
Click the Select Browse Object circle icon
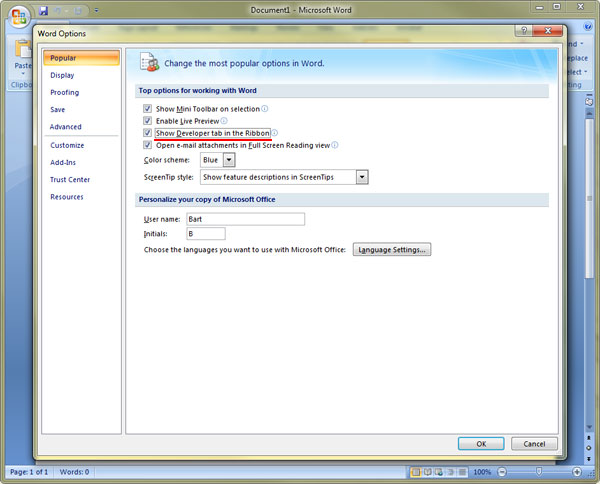(589, 448)
